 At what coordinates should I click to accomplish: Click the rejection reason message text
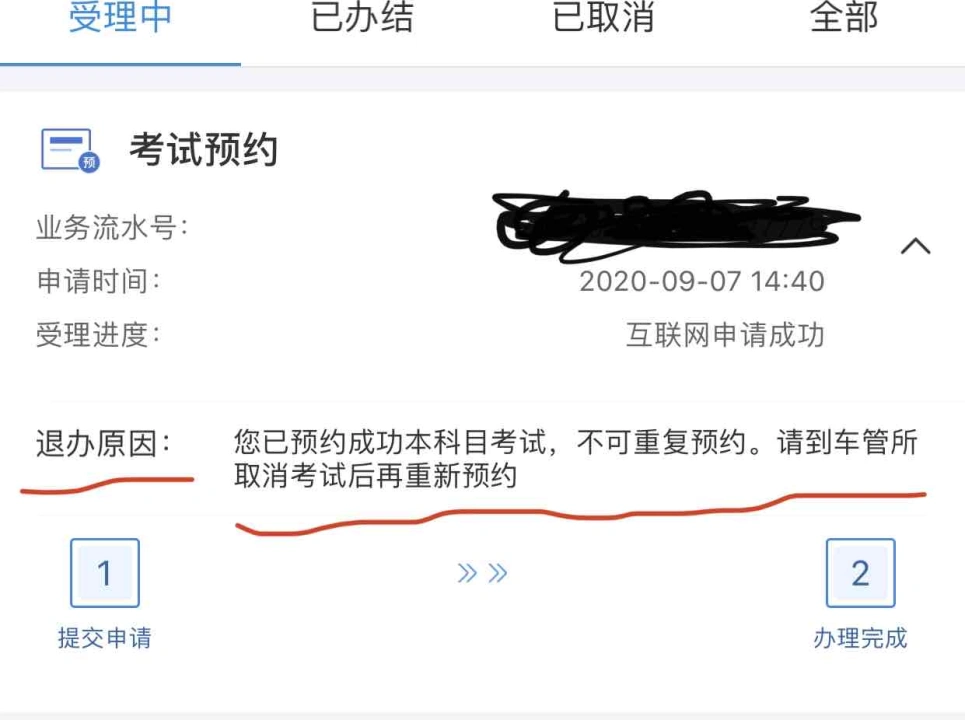click(x=575, y=458)
